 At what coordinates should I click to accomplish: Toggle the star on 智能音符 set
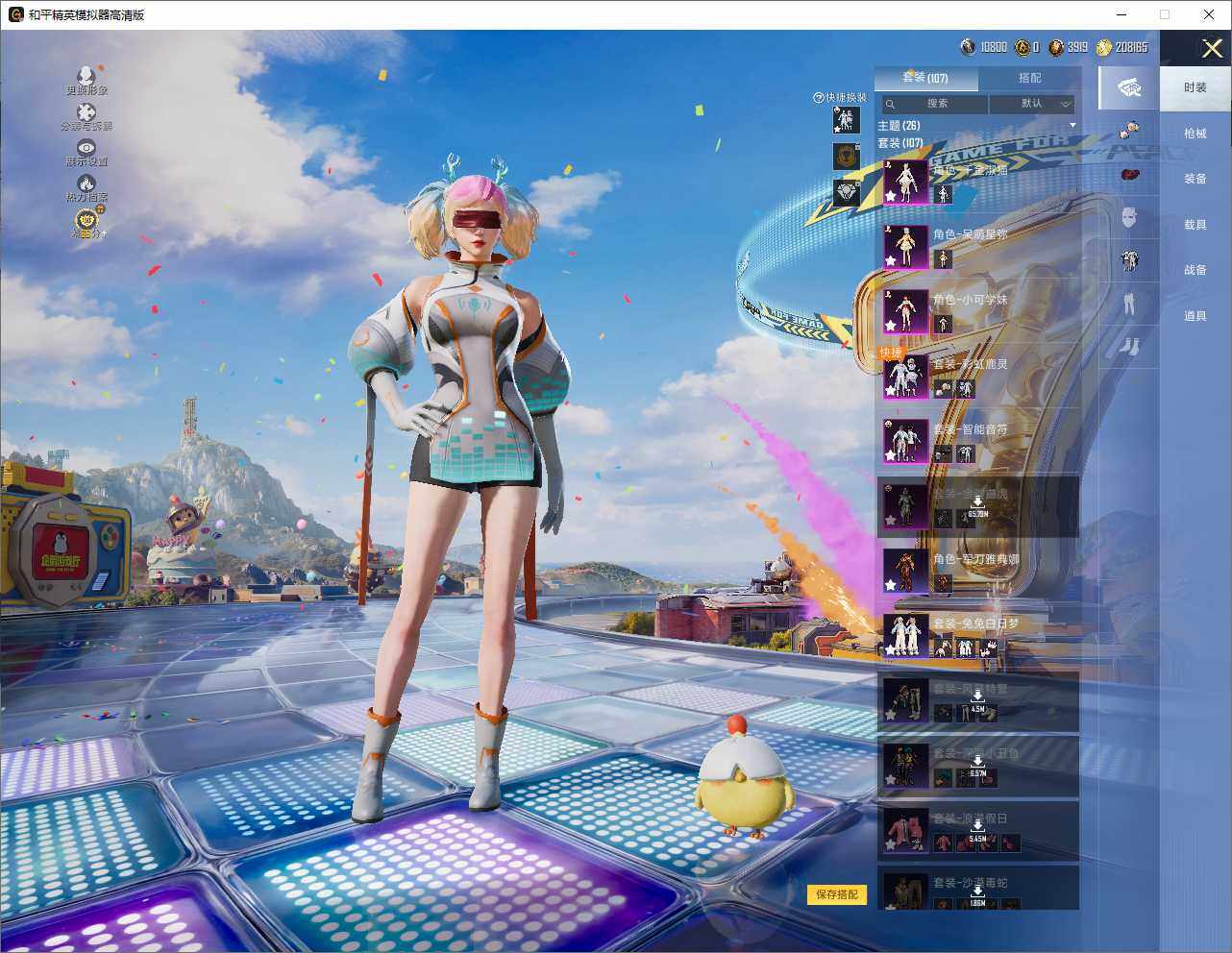tap(891, 455)
